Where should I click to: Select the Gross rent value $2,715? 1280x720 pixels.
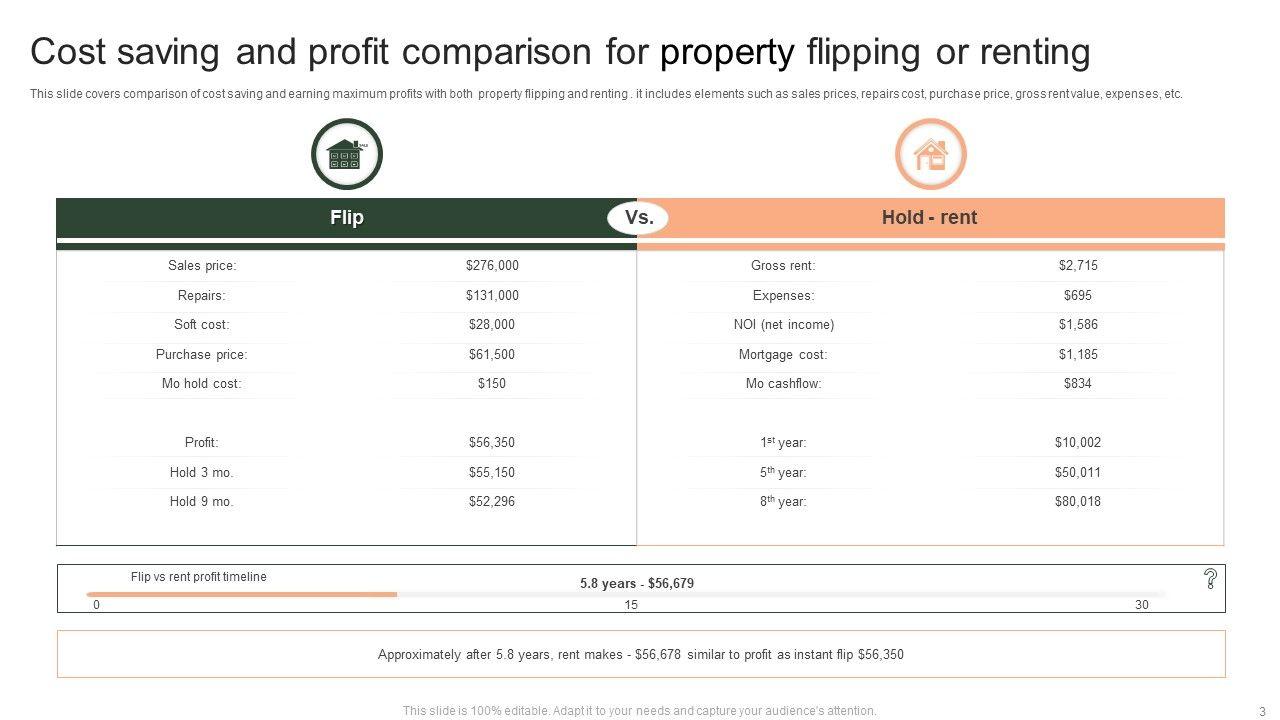coord(1078,266)
